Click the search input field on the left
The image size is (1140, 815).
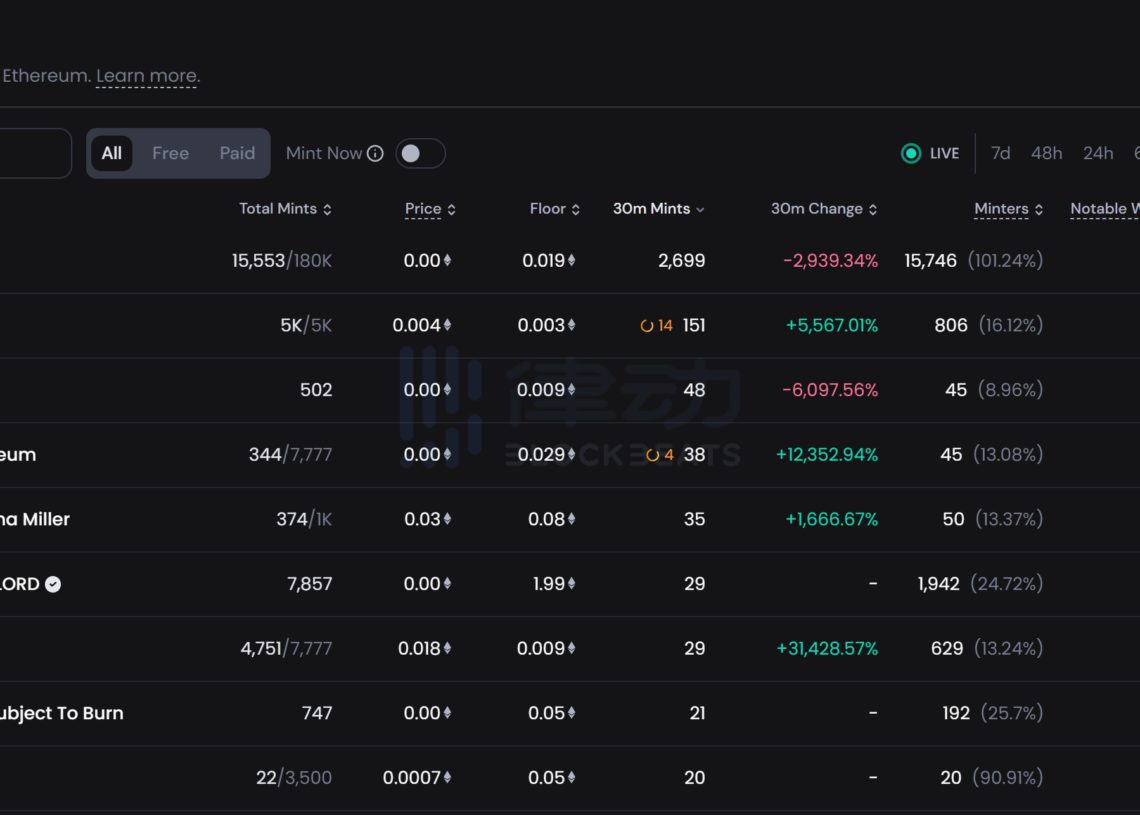pos(30,153)
